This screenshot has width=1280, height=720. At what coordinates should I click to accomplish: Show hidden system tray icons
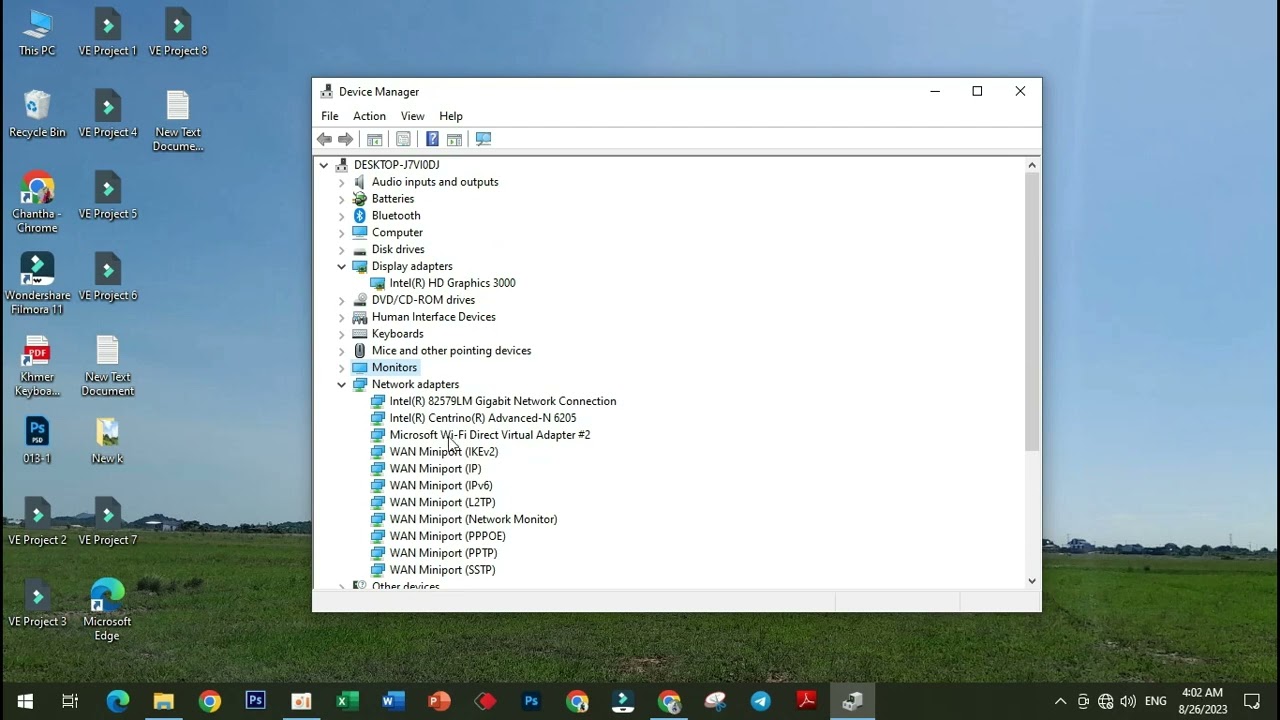[1060, 701]
